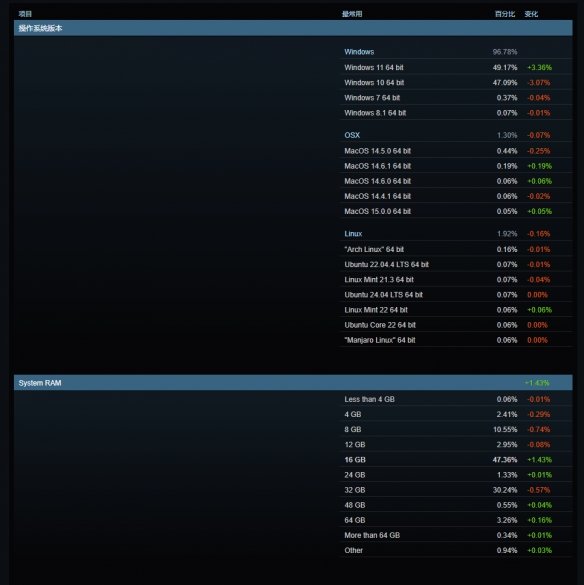The height and width of the screenshot is (585, 584).
Task: Click the 变化 column header
Action: click(x=531, y=14)
